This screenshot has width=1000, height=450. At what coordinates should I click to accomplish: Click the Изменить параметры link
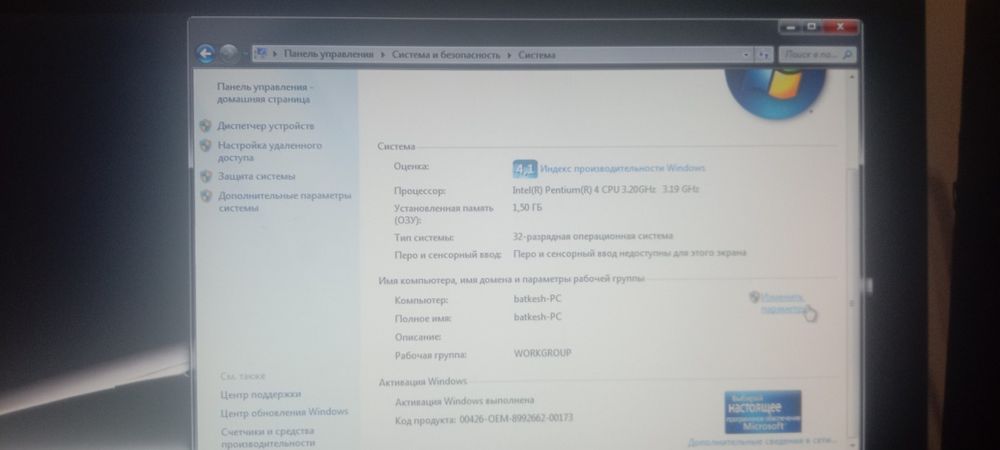(783, 303)
